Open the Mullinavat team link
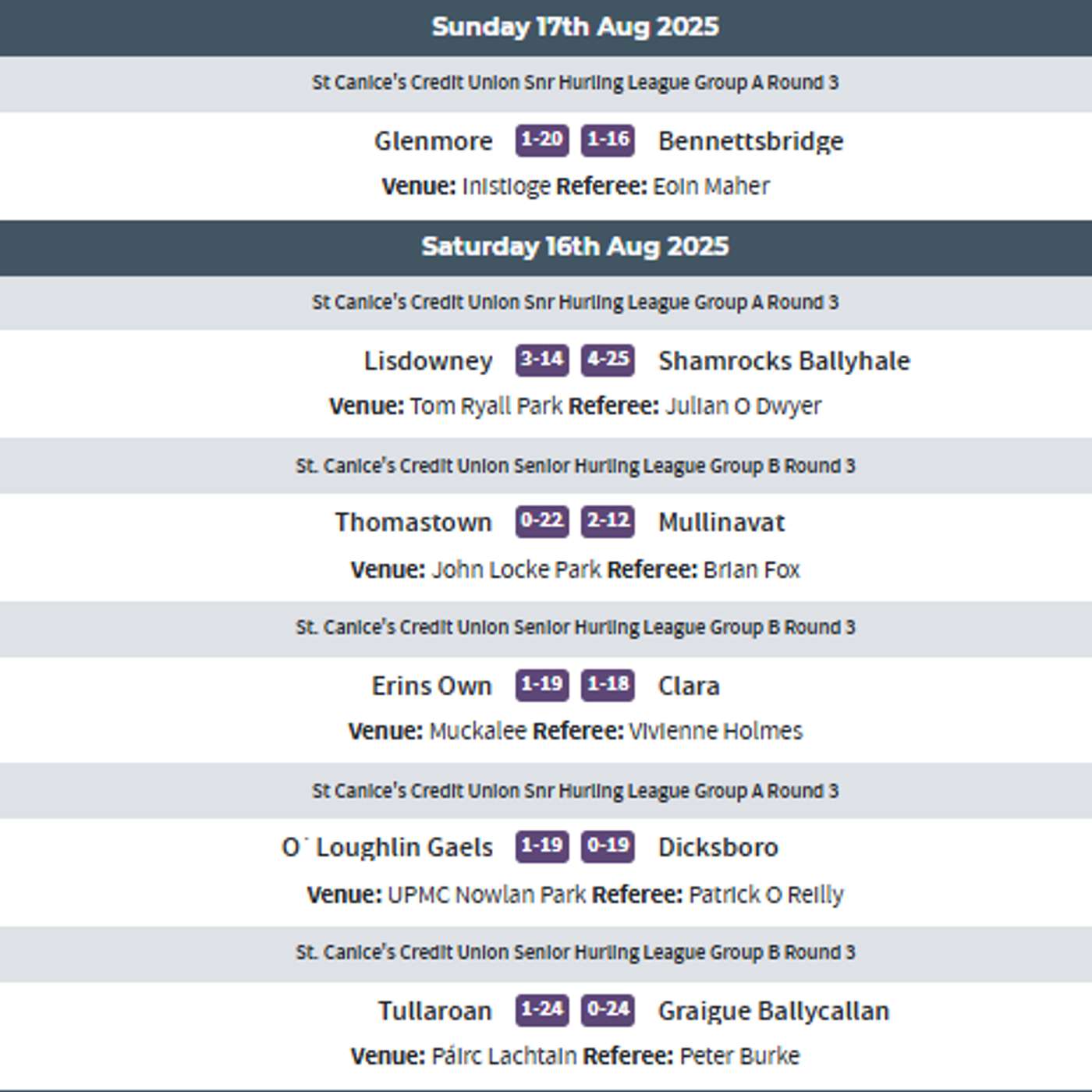 click(721, 523)
